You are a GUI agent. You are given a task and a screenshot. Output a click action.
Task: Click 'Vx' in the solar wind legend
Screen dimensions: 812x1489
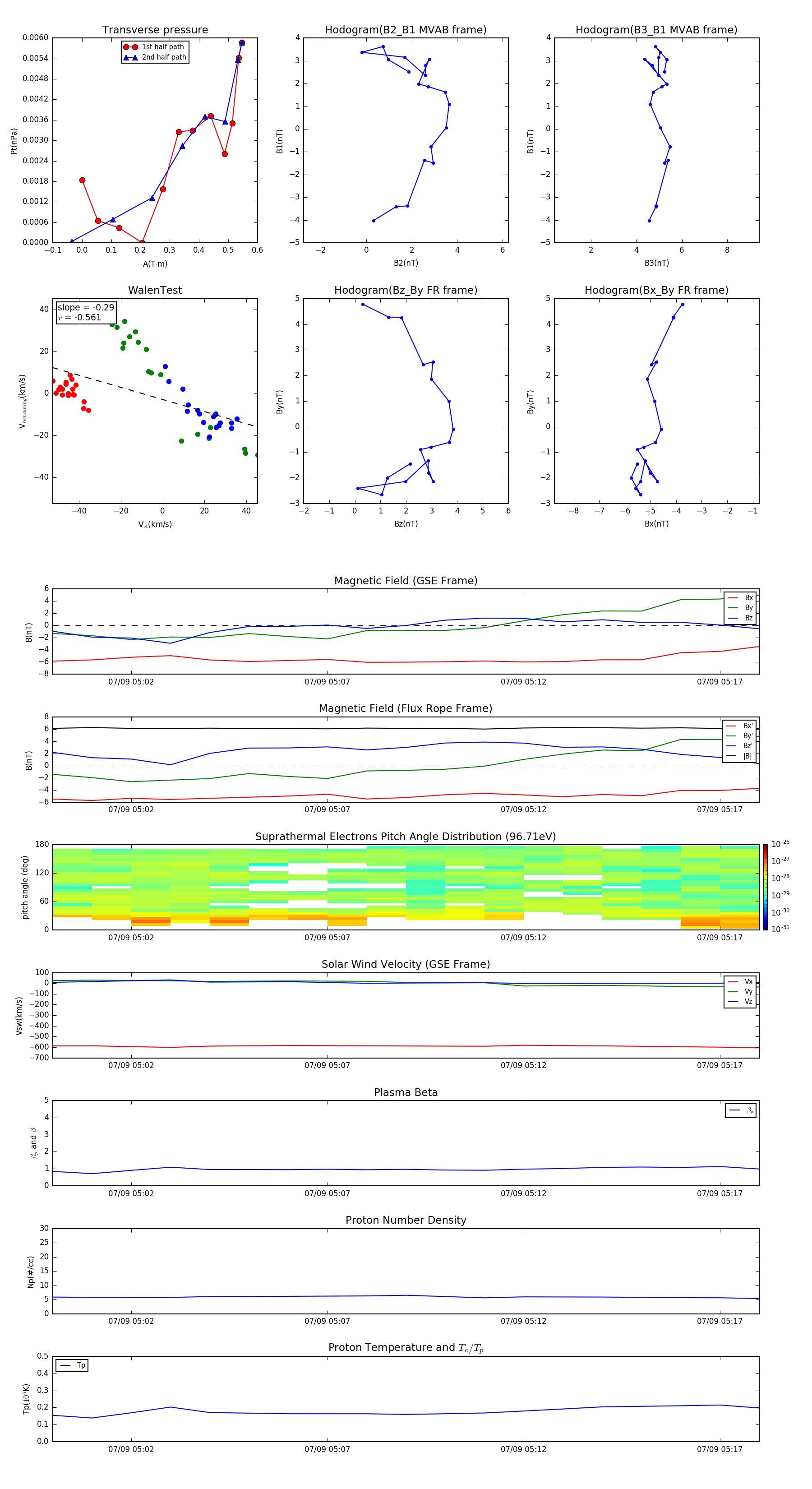pyautogui.click(x=741, y=981)
